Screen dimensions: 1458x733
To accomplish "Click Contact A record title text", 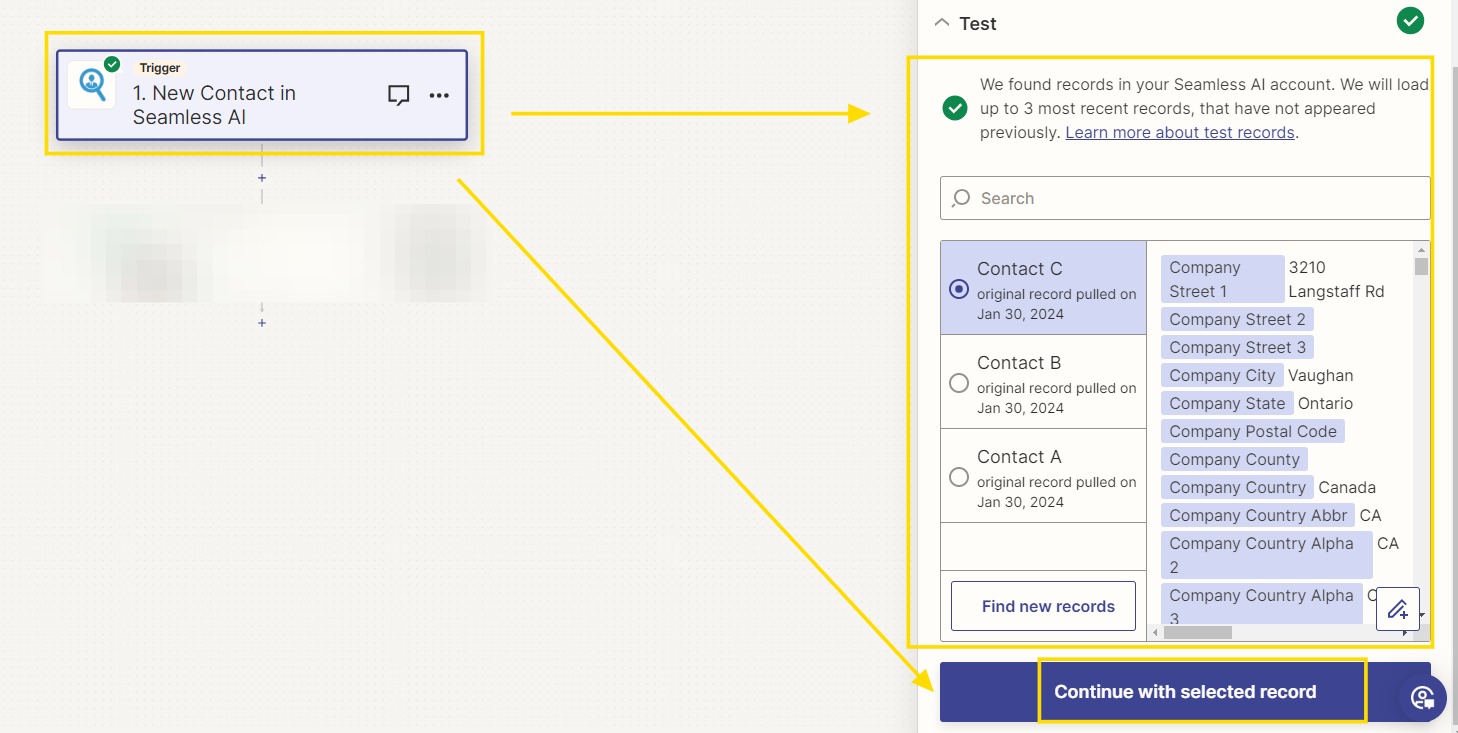I will 1019,456.
